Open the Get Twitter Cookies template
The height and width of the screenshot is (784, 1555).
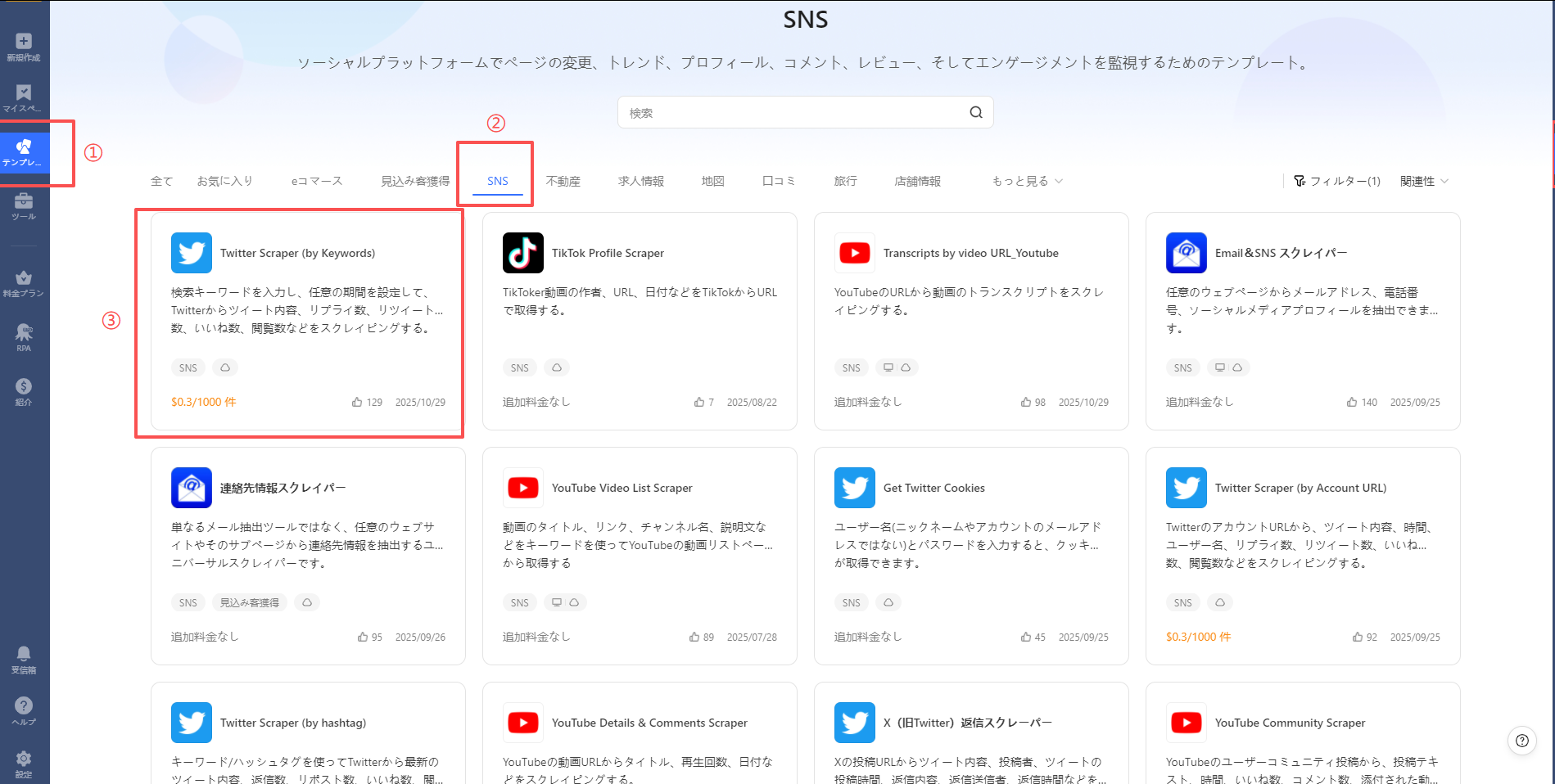(933, 489)
